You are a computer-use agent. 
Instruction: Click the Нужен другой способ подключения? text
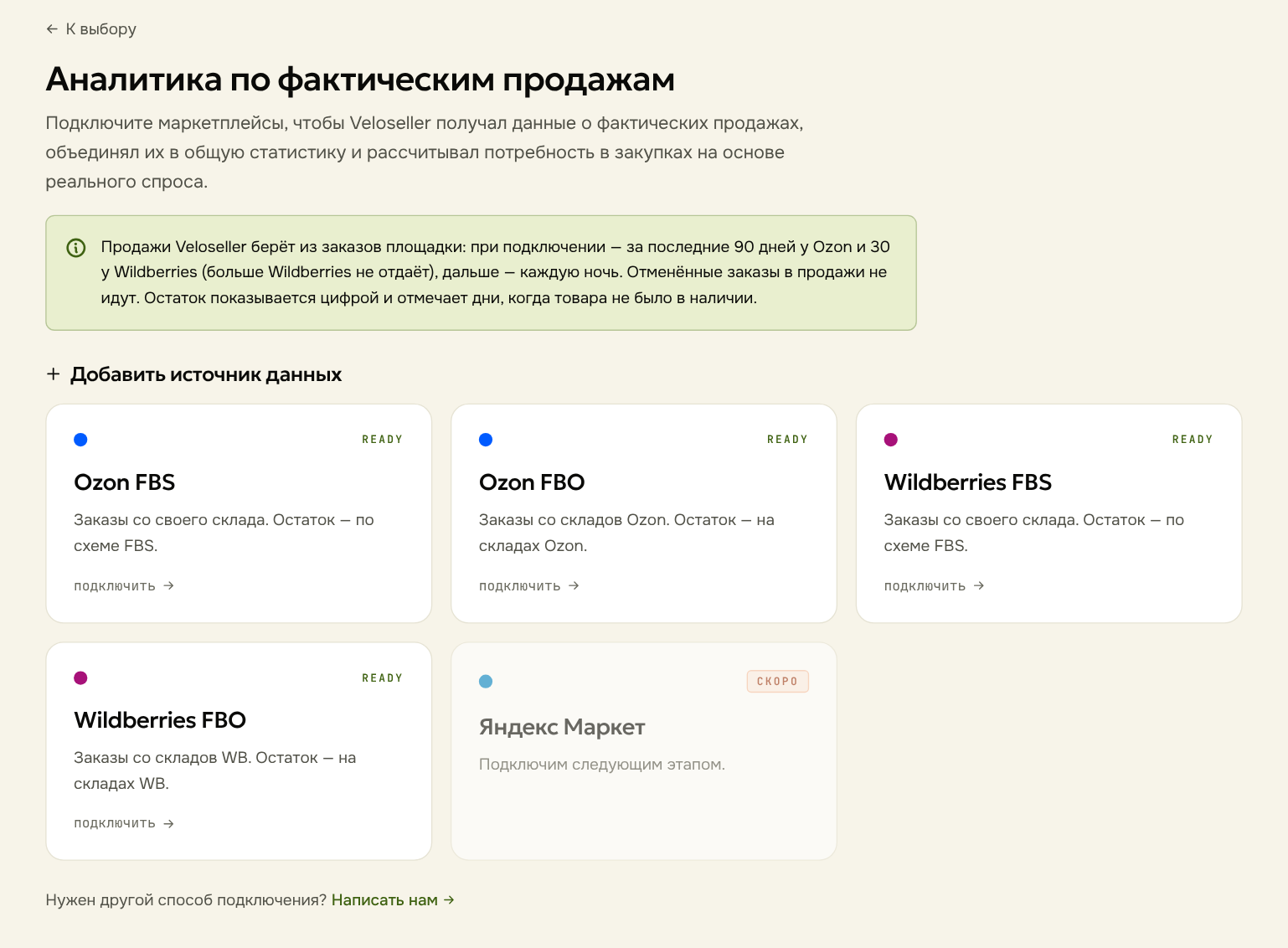pos(186,900)
